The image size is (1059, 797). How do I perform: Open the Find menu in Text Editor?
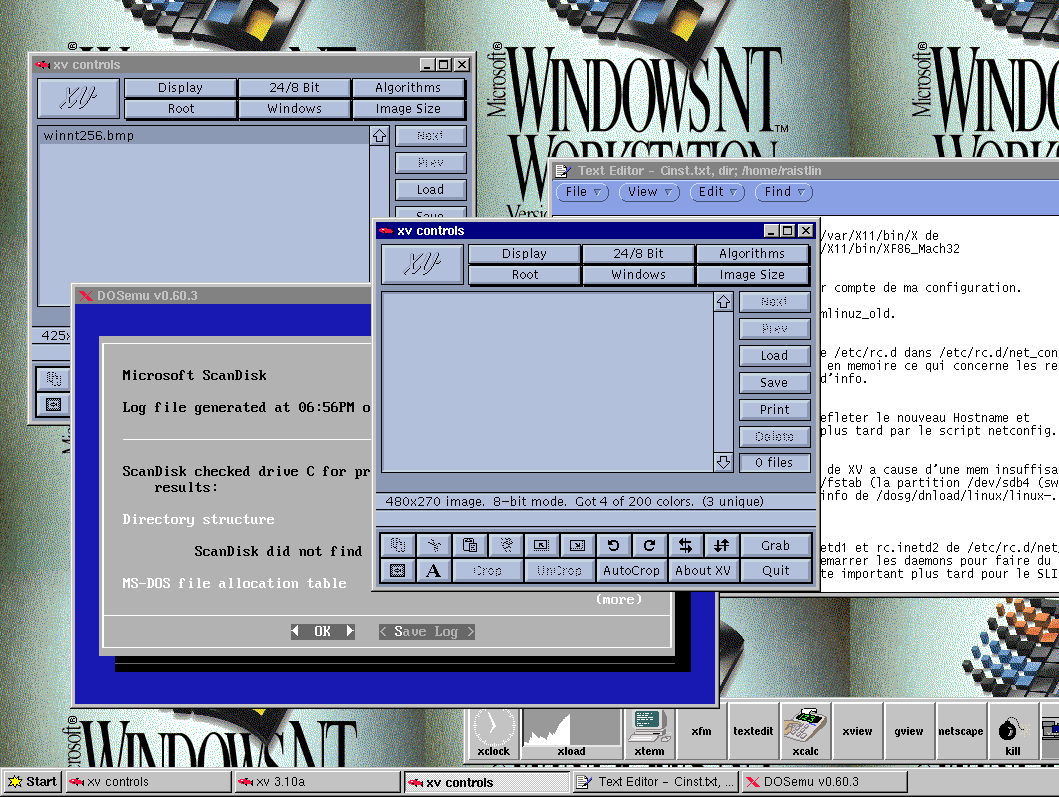click(784, 192)
